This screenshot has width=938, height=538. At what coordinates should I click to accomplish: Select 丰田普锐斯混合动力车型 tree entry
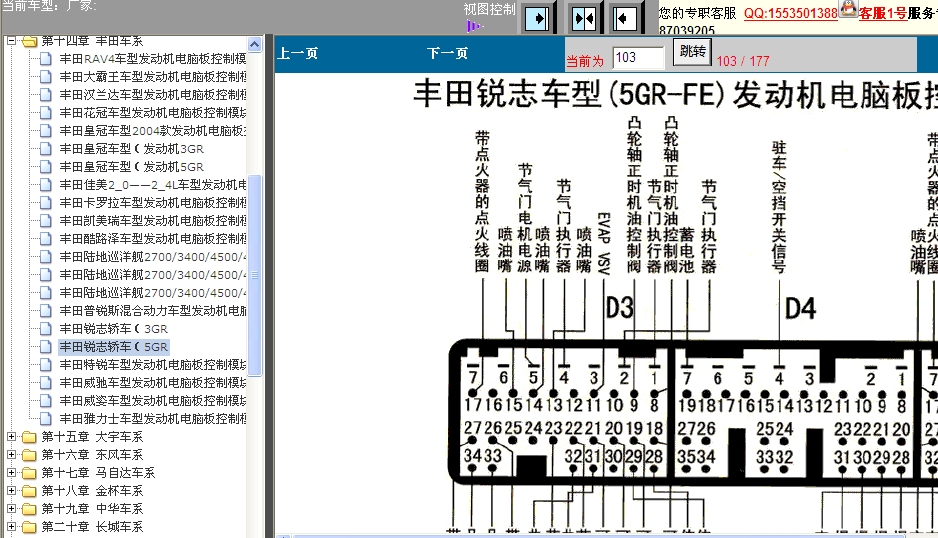point(153,311)
